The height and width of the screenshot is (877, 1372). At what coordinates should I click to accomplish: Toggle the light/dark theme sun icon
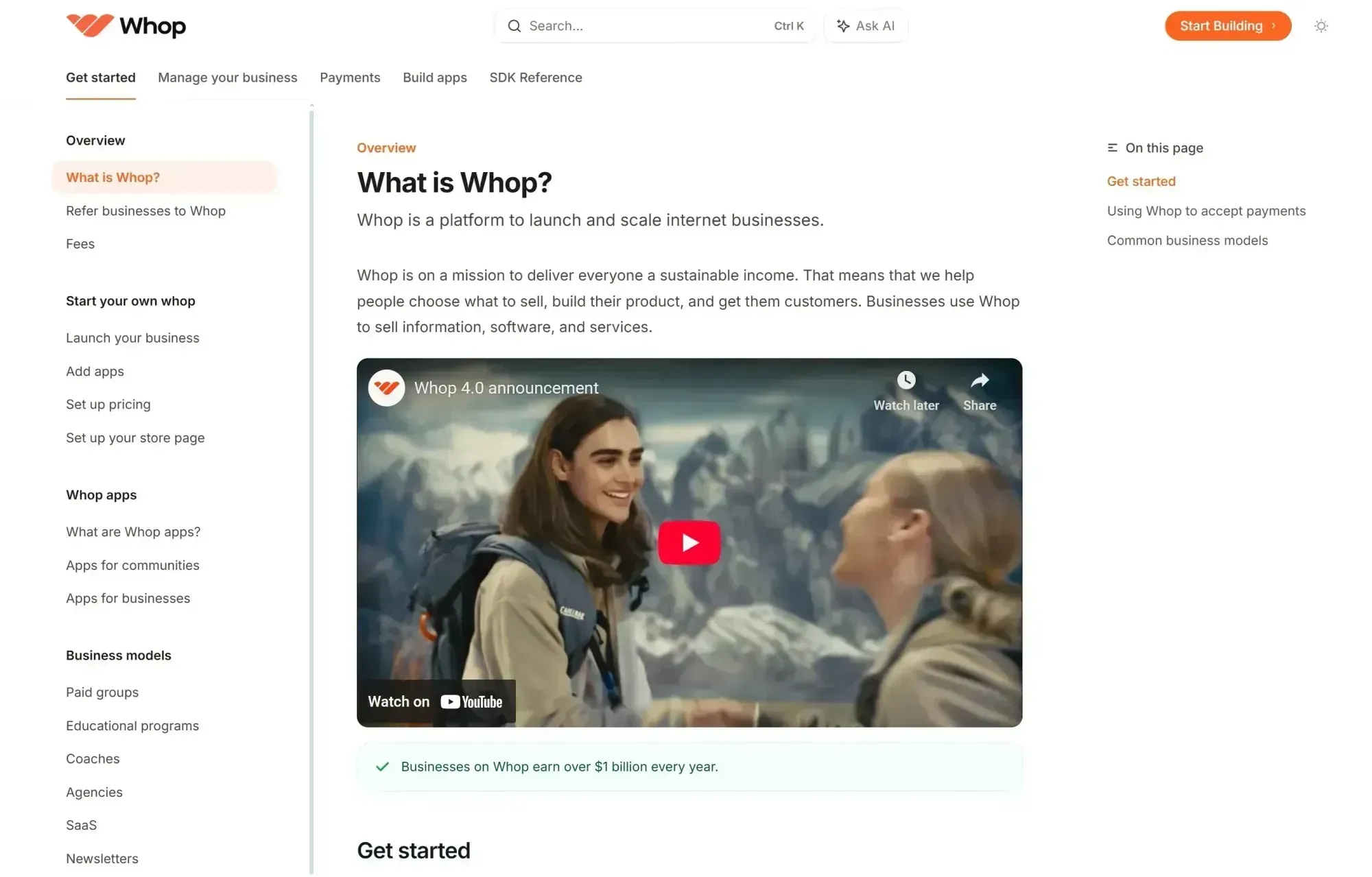click(x=1321, y=26)
